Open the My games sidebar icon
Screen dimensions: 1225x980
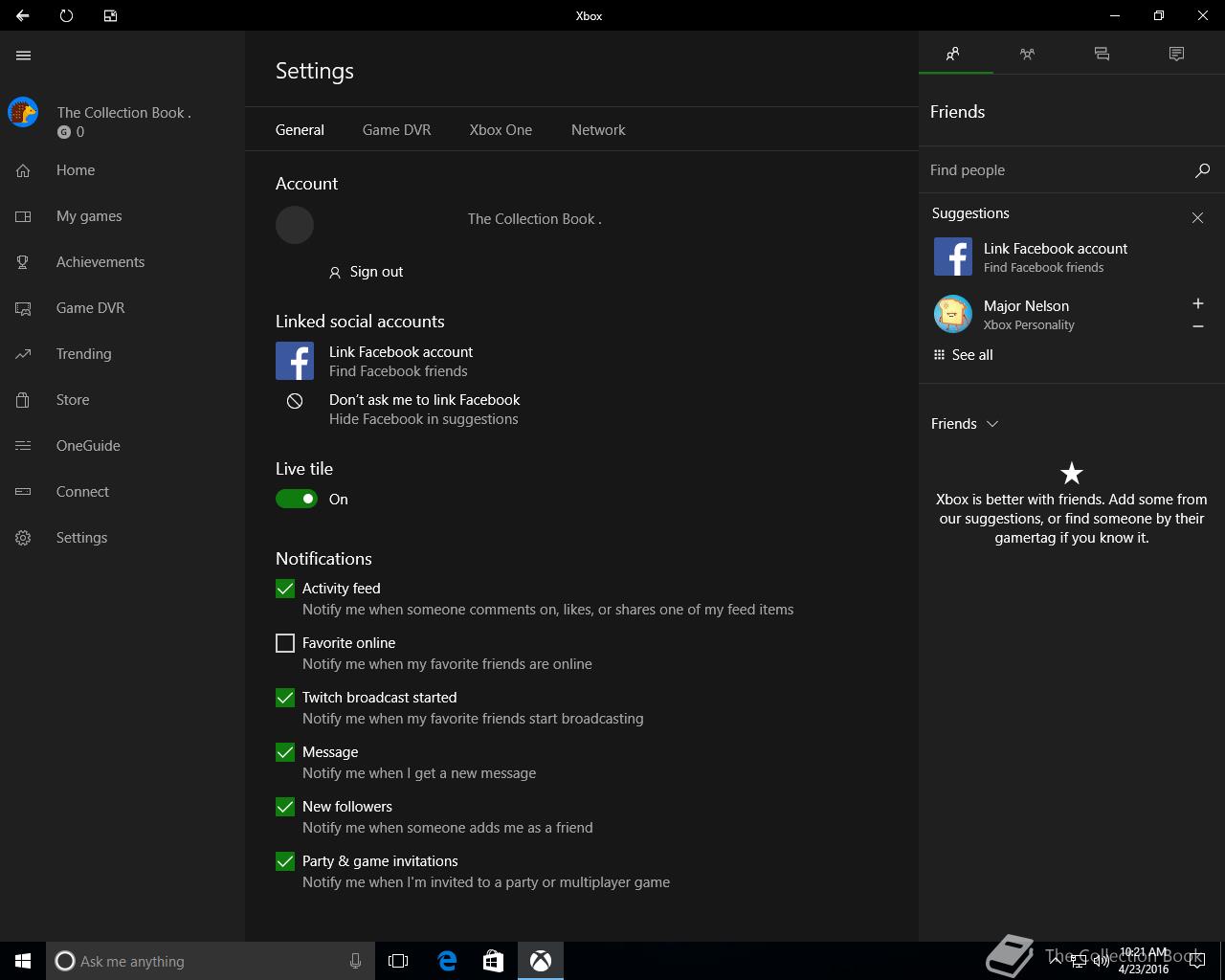pos(23,216)
